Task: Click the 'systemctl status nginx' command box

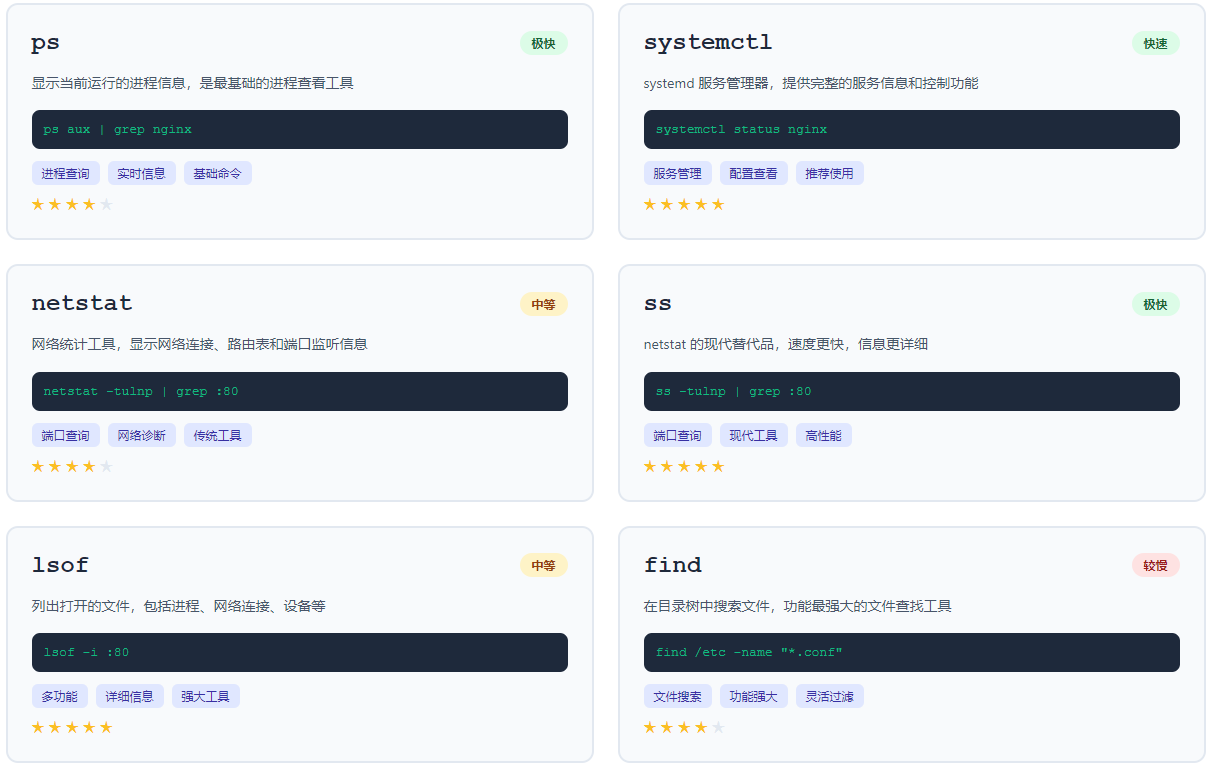Action: coord(911,130)
